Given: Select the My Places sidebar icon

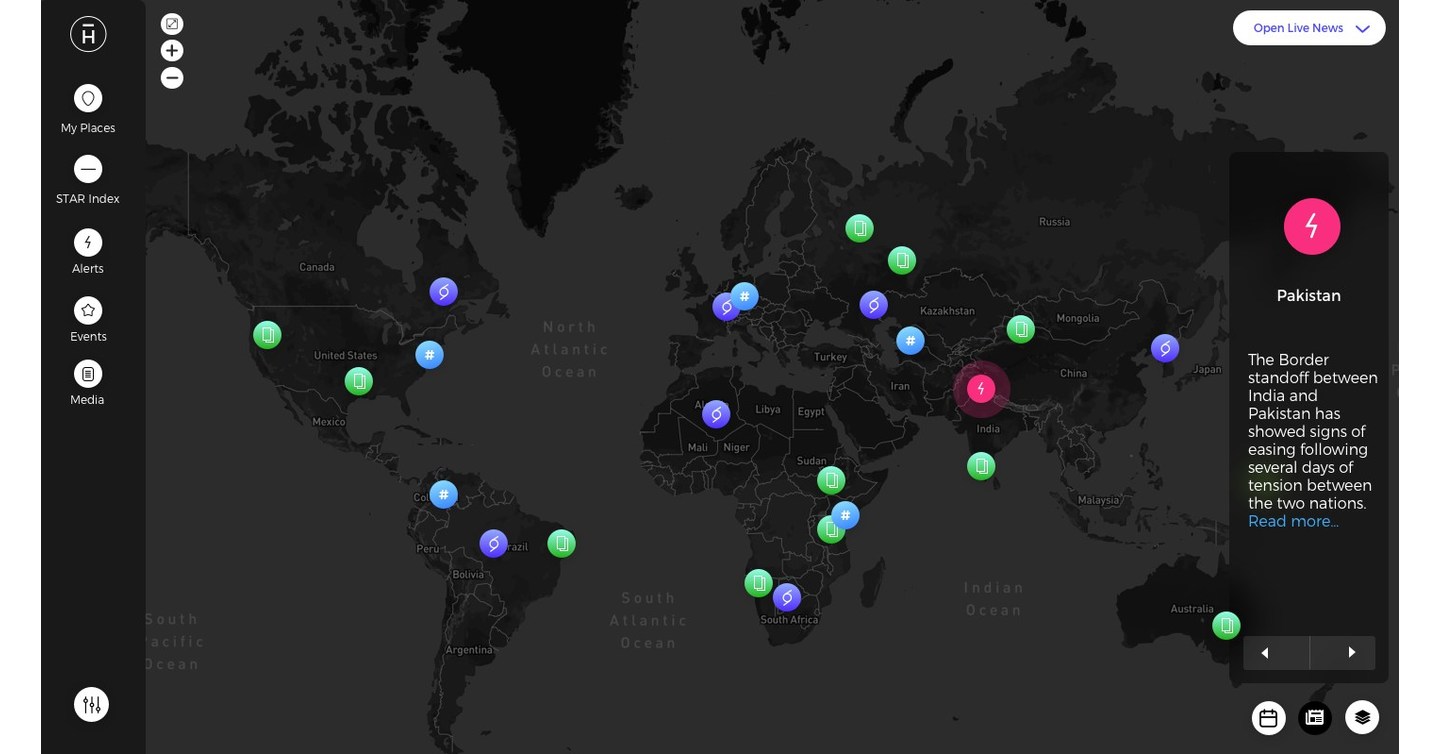Looking at the screenshot, I should pyautogui.click(x=88, y=98).
